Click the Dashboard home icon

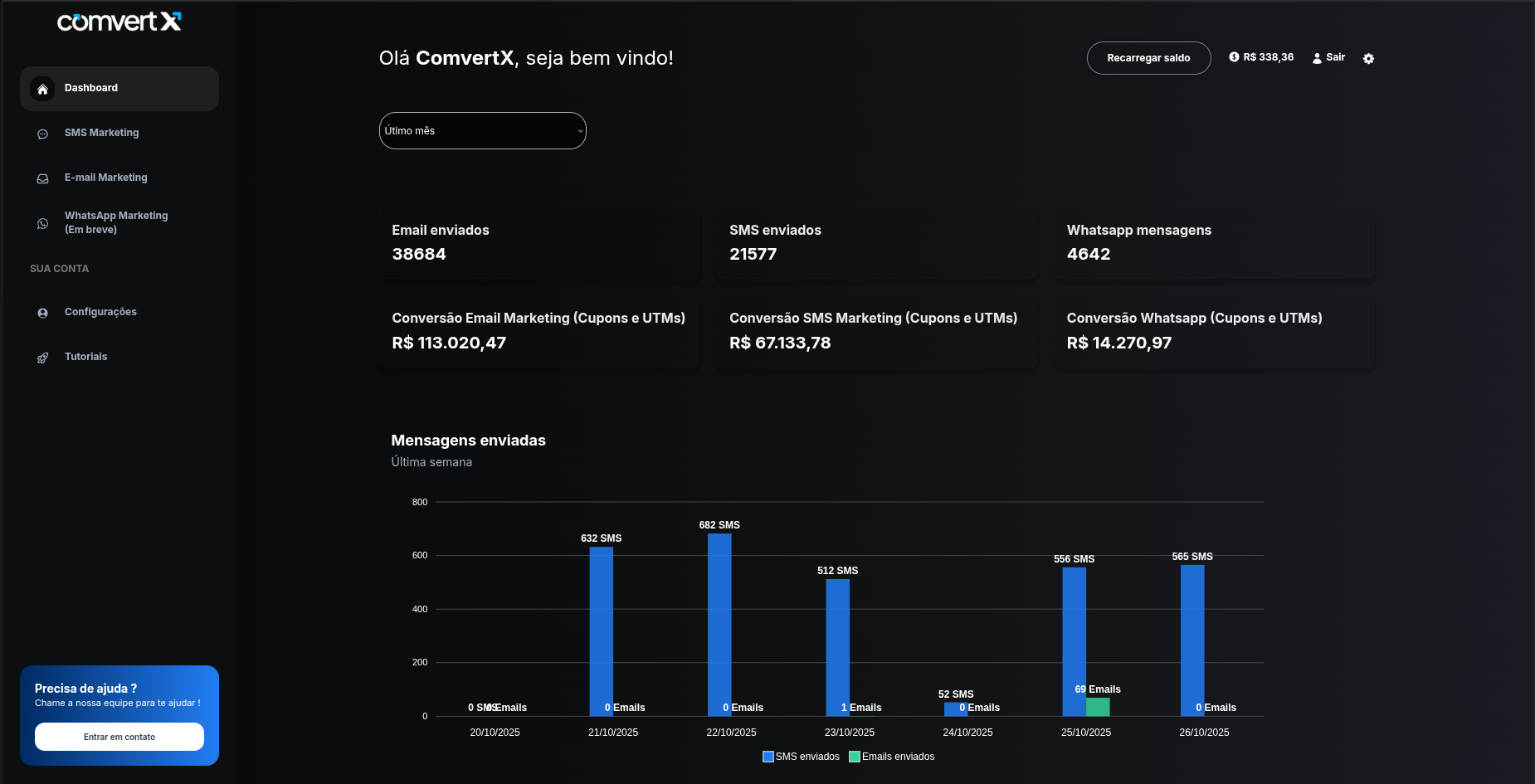(42, 89)
